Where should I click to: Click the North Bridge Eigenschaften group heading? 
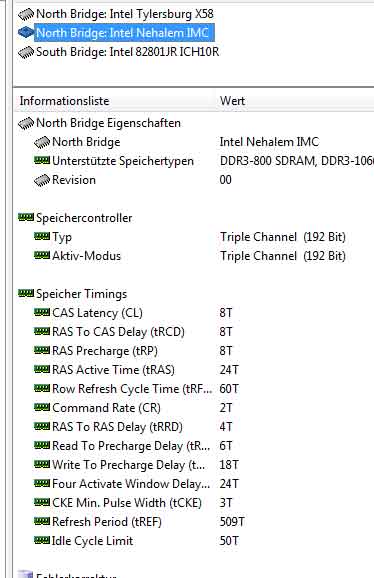click(x=108, y=123)
